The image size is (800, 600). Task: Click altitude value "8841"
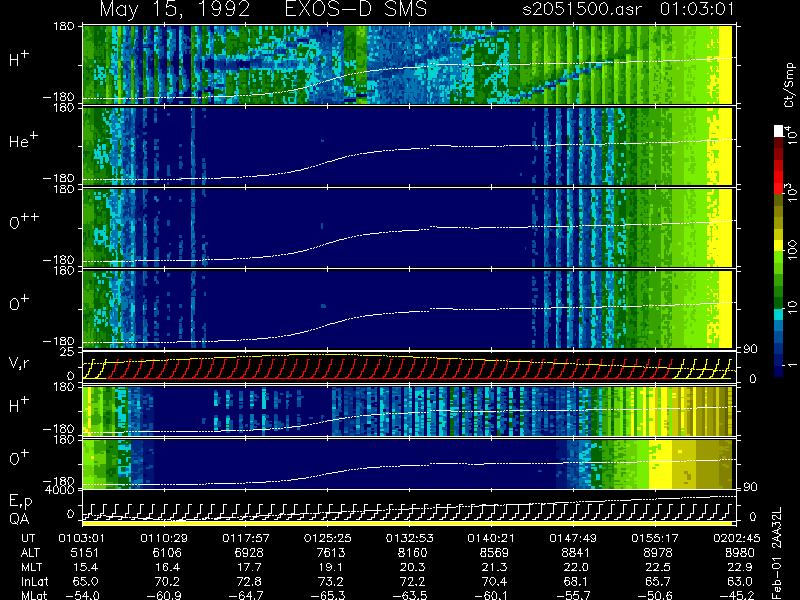pyautogui.click(x=576, y=553)
